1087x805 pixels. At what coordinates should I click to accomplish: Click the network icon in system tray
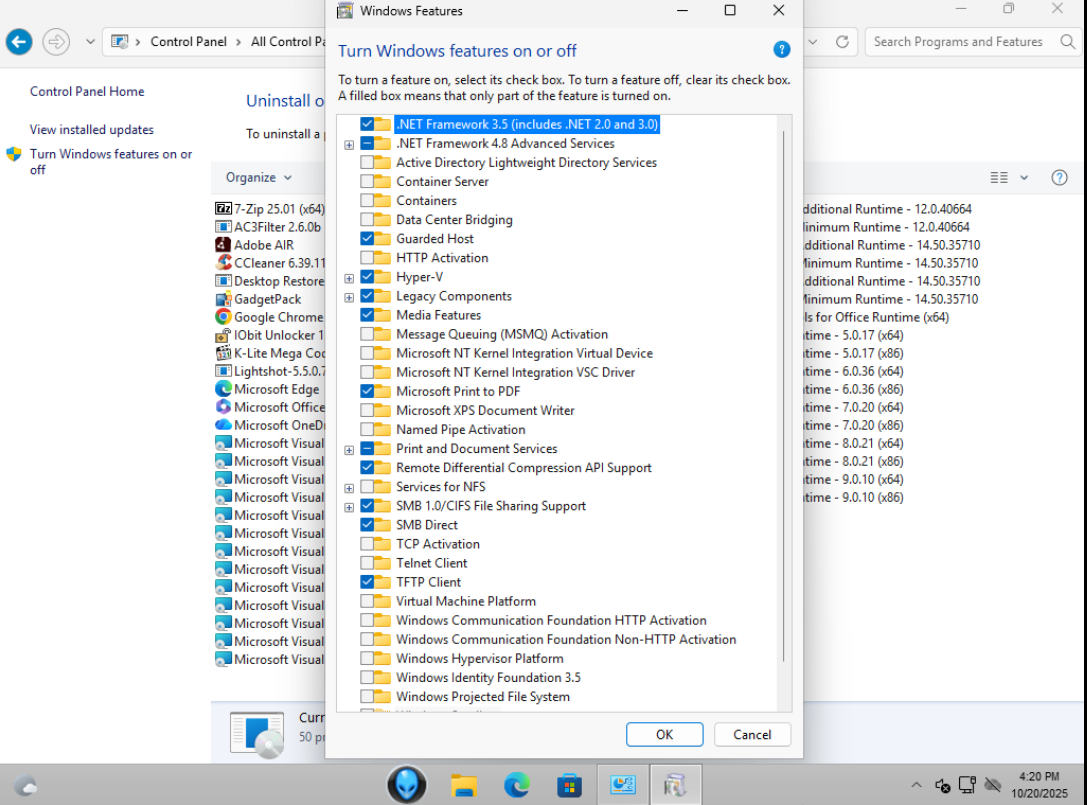(967, 785)
